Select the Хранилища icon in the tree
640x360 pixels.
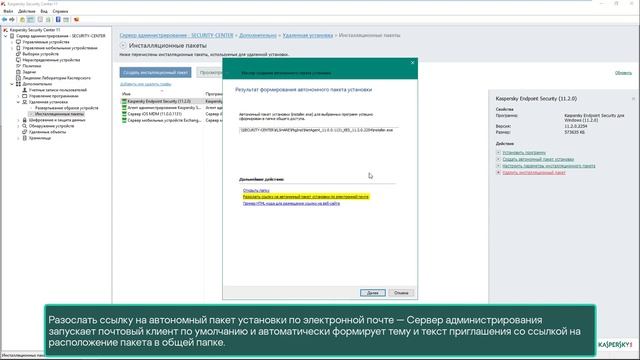[24, 138]
